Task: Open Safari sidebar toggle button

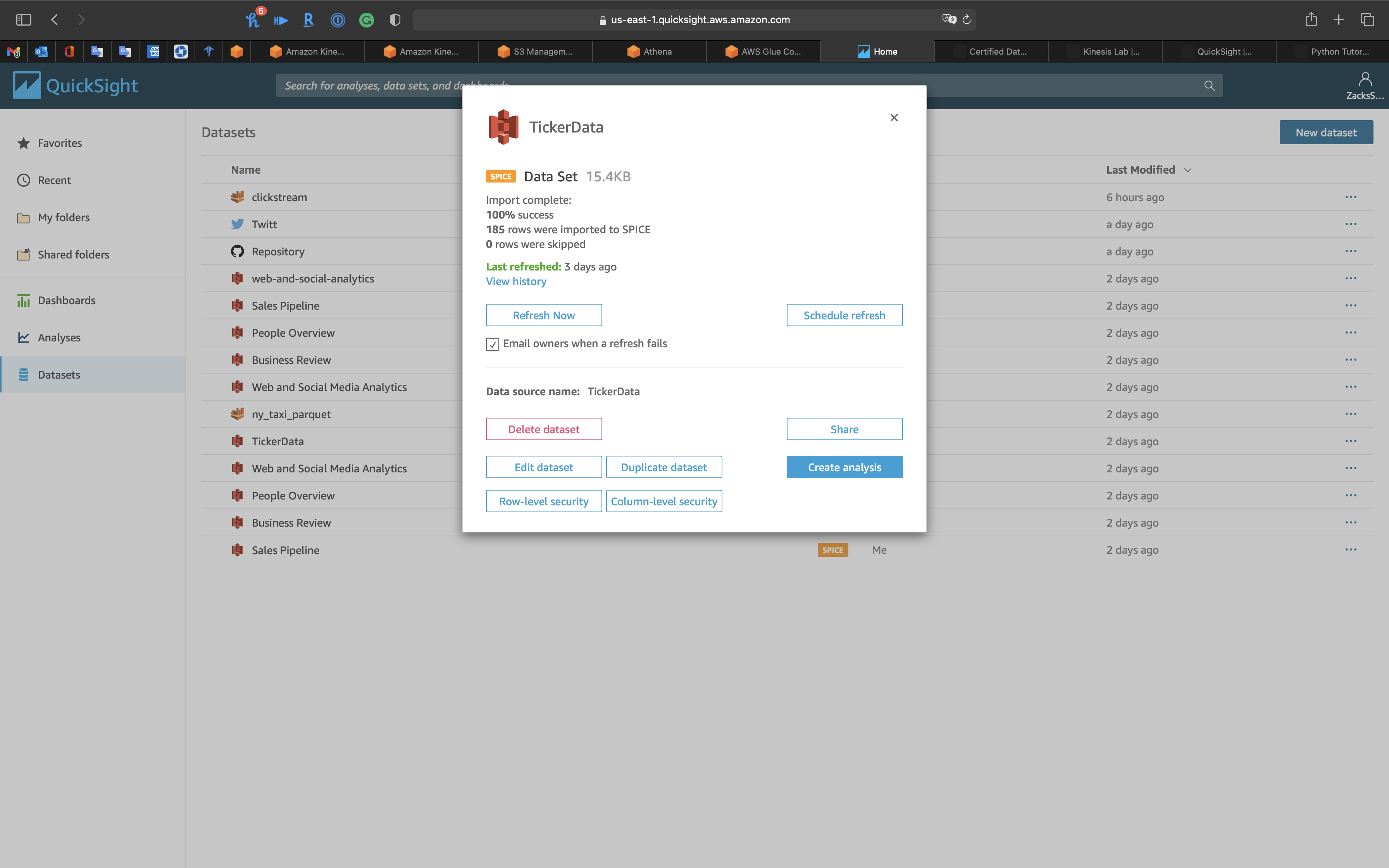Action: 24,19
